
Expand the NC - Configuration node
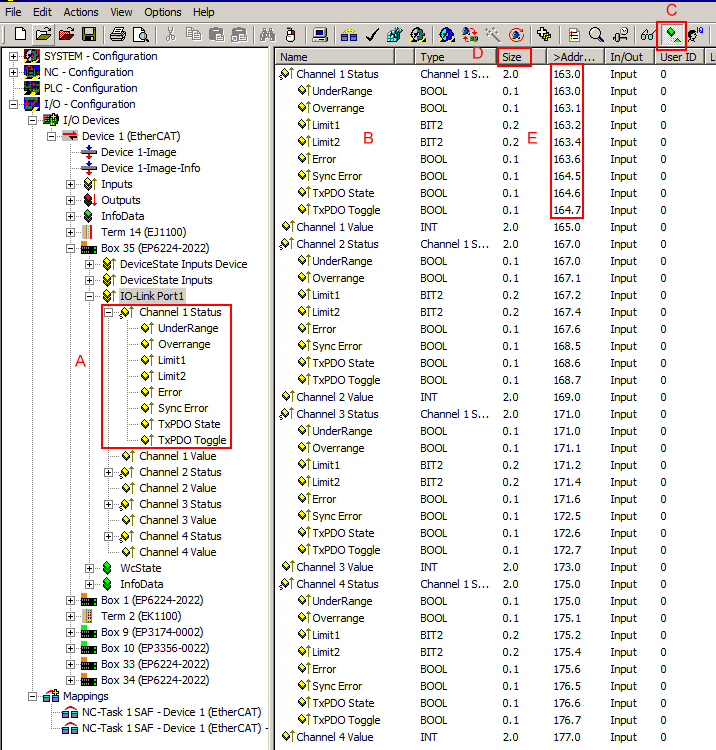click(x=13, y=72)
